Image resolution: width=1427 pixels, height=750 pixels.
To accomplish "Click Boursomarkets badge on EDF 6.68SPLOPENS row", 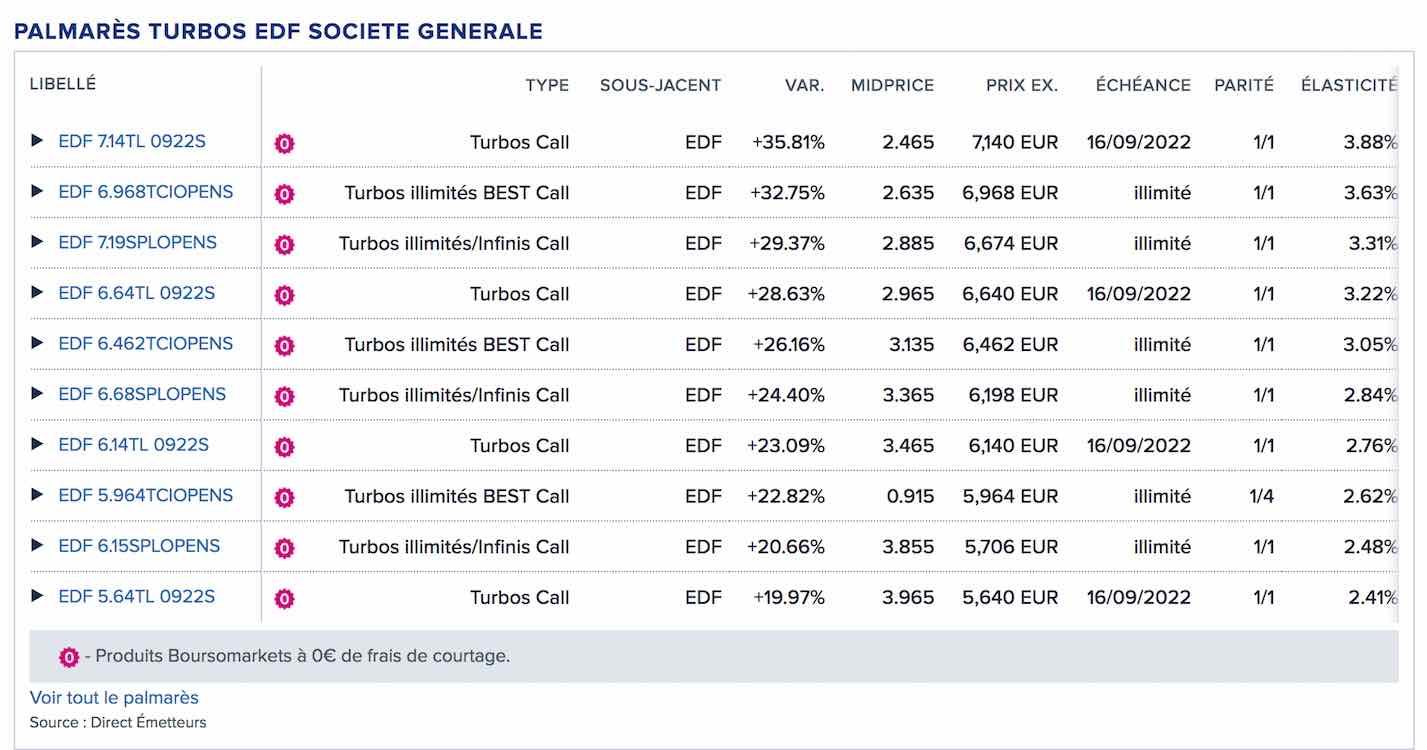I will [x=285, y=396].
